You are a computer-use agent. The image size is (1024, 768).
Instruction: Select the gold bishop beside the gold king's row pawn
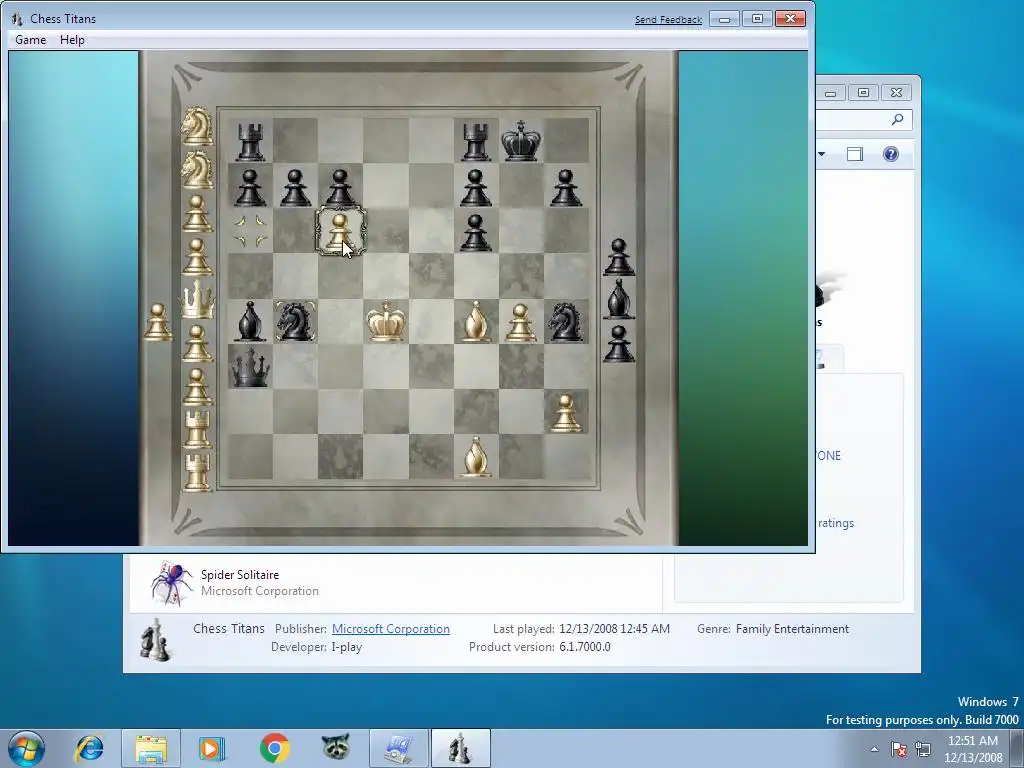coord(476,321)
